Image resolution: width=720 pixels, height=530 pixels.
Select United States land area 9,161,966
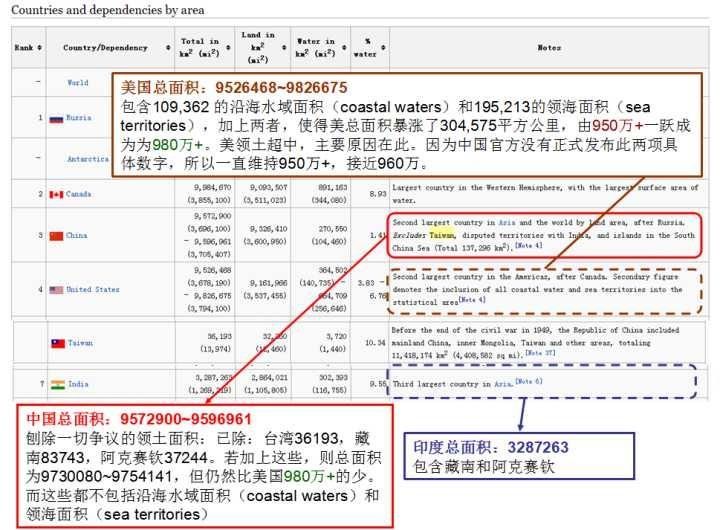[x=269, y=283]
